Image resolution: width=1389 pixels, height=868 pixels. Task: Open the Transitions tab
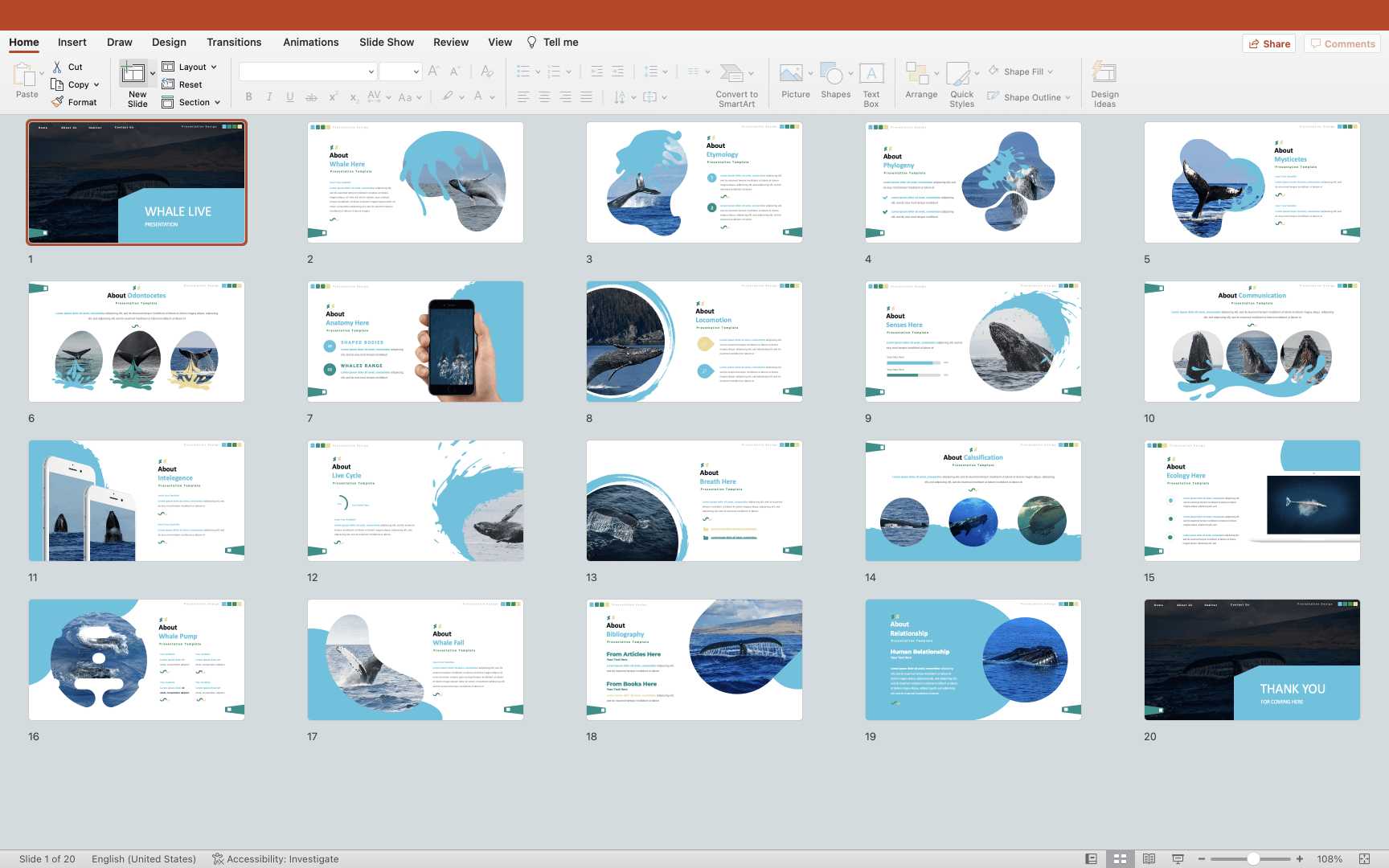(234, 42)
